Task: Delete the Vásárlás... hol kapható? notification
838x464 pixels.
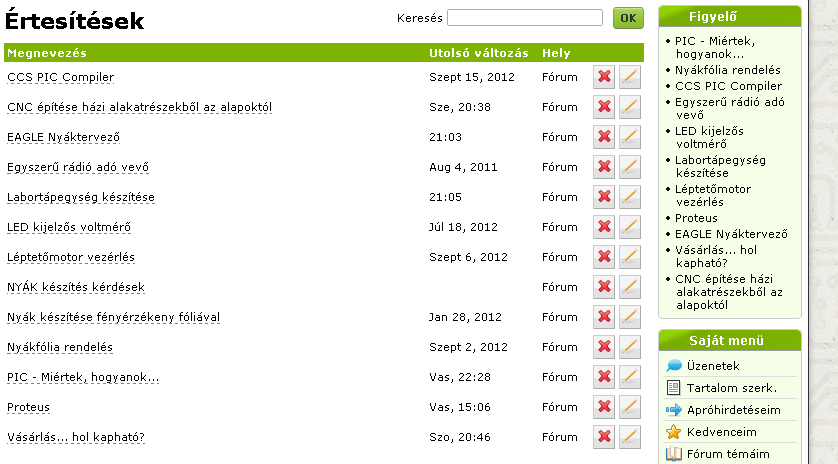Action: pyautogui.click(x=604, y=437)
